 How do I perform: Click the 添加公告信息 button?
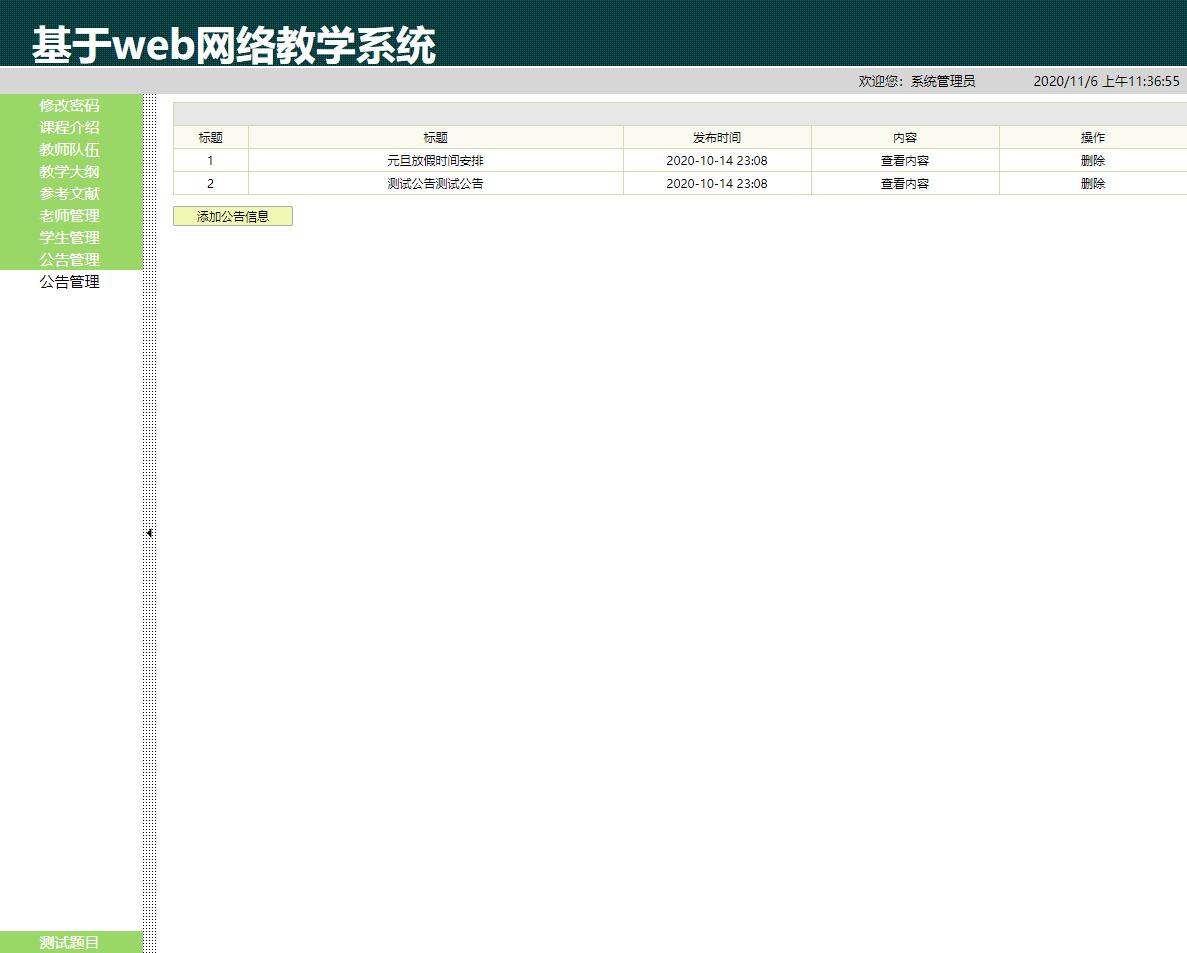pyautogui.click(x=232, y=215)
